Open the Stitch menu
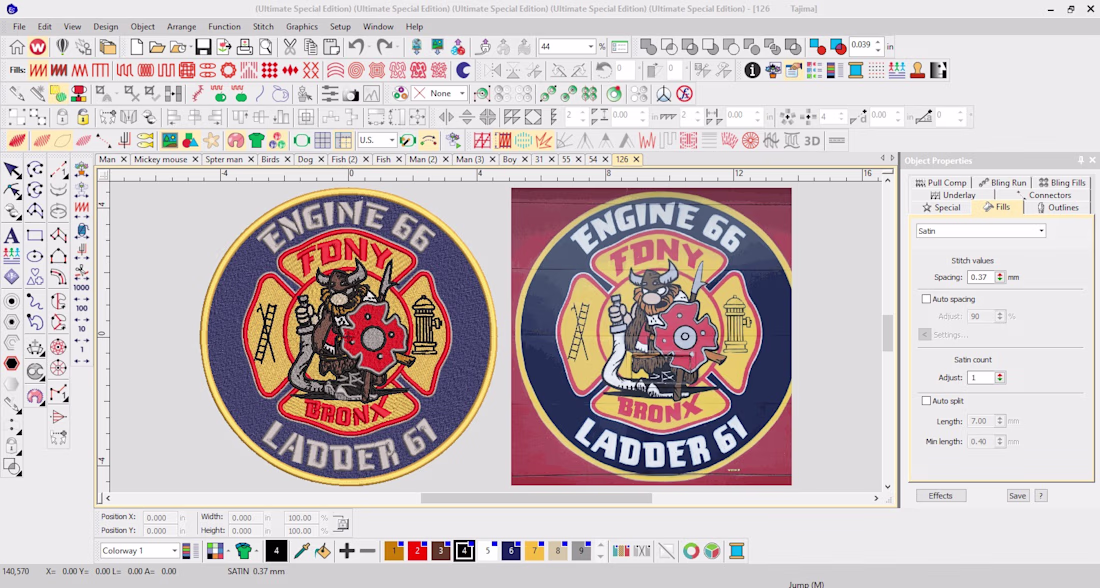The width and height of the screenshot is (1100, 588). pos(263,27)
